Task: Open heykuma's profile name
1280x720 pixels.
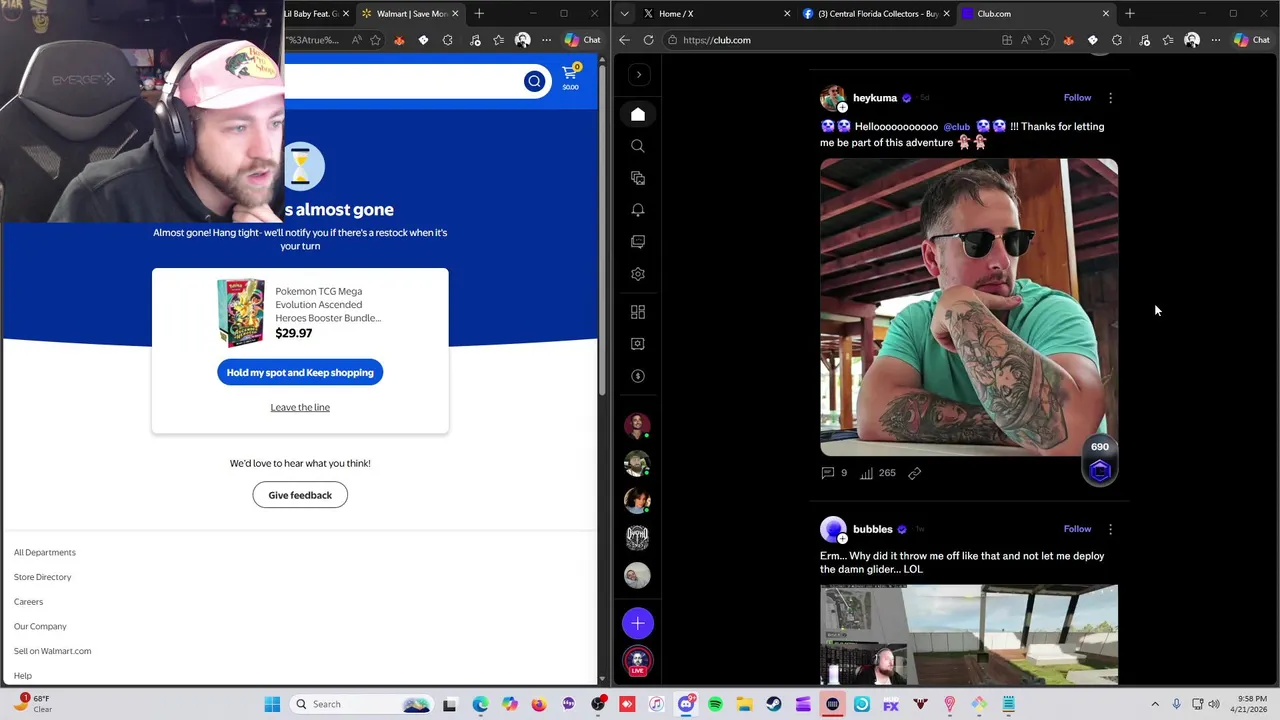Action: [875, 98]
